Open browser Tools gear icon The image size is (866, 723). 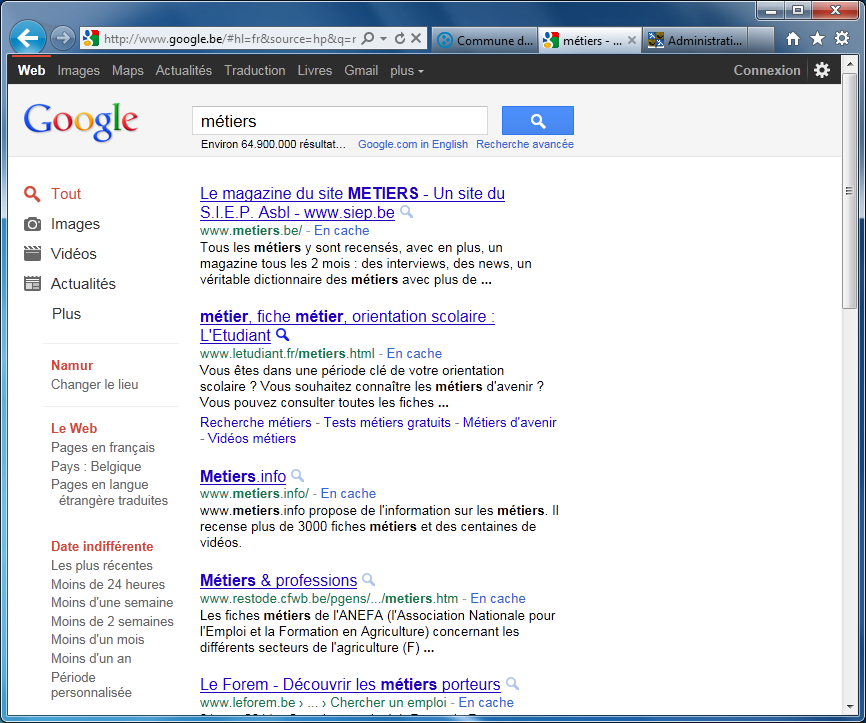coord(842,38)
